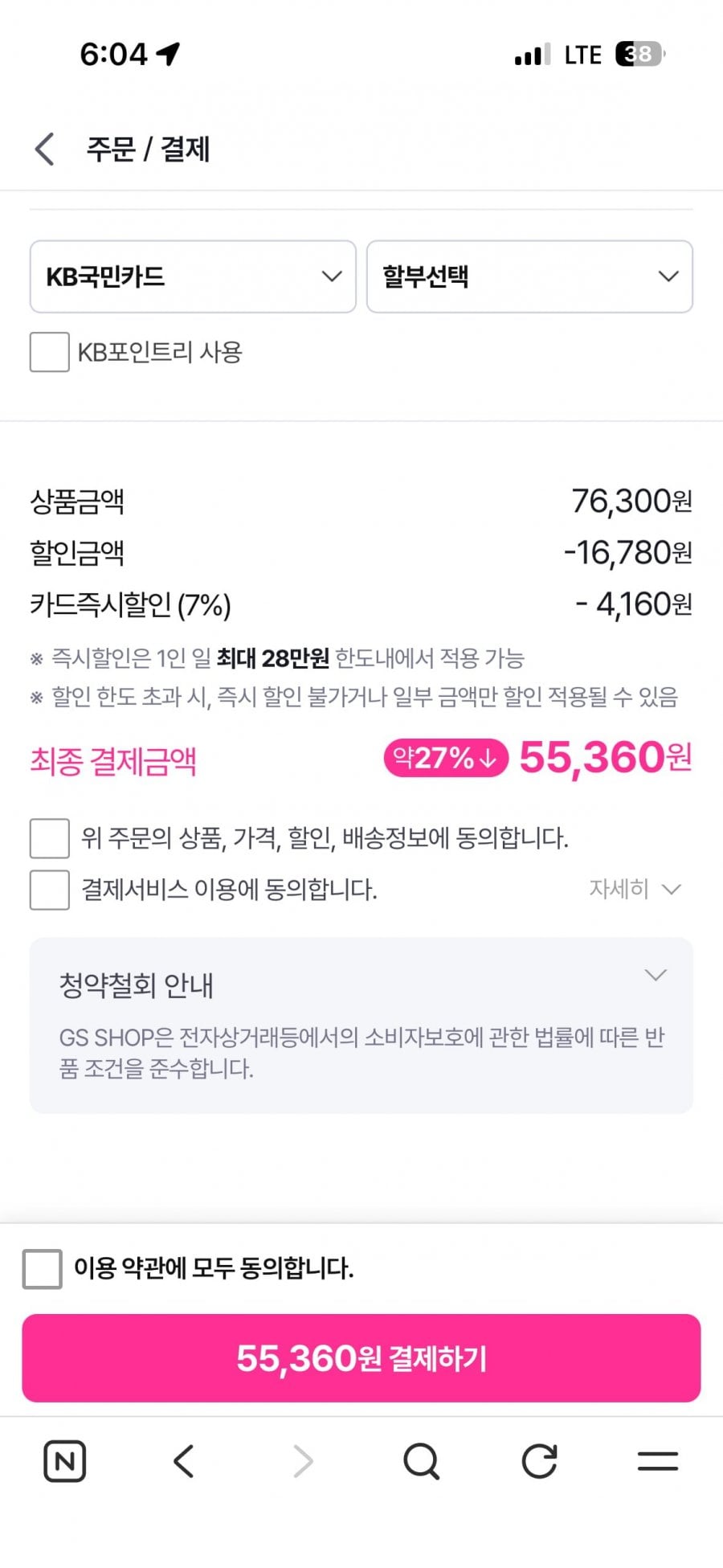Enable the KB포인트리 사용 checkbox
723x1568 pixels.
click(x=49, y=352)
